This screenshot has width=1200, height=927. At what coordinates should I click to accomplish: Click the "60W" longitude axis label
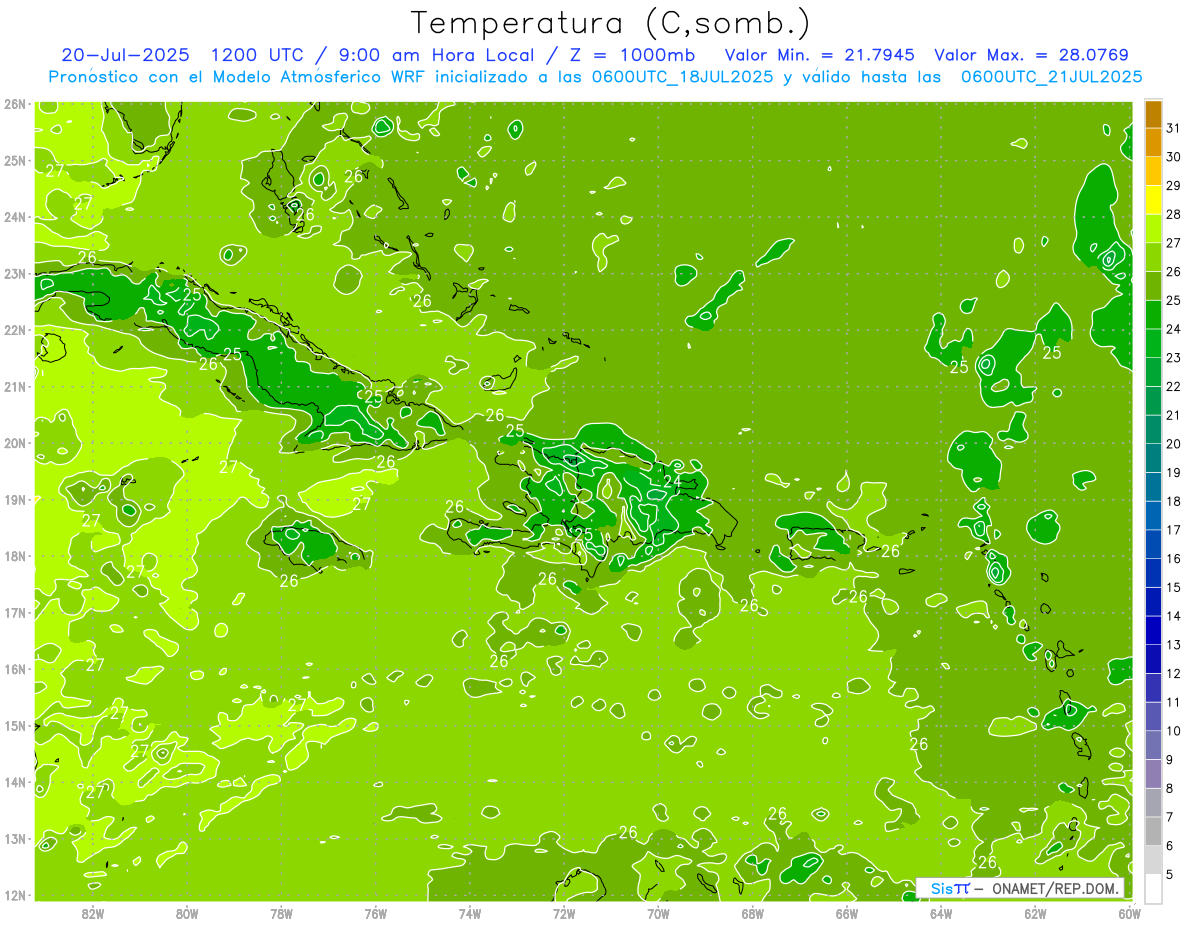(x=1129, y=913)
